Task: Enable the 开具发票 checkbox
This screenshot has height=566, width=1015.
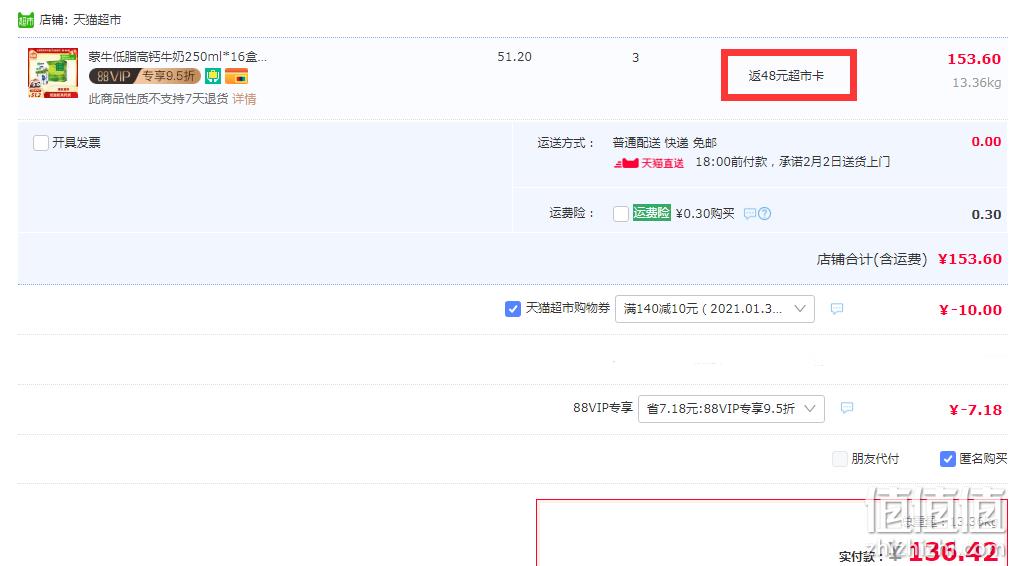Action: (x=41, y=142)
